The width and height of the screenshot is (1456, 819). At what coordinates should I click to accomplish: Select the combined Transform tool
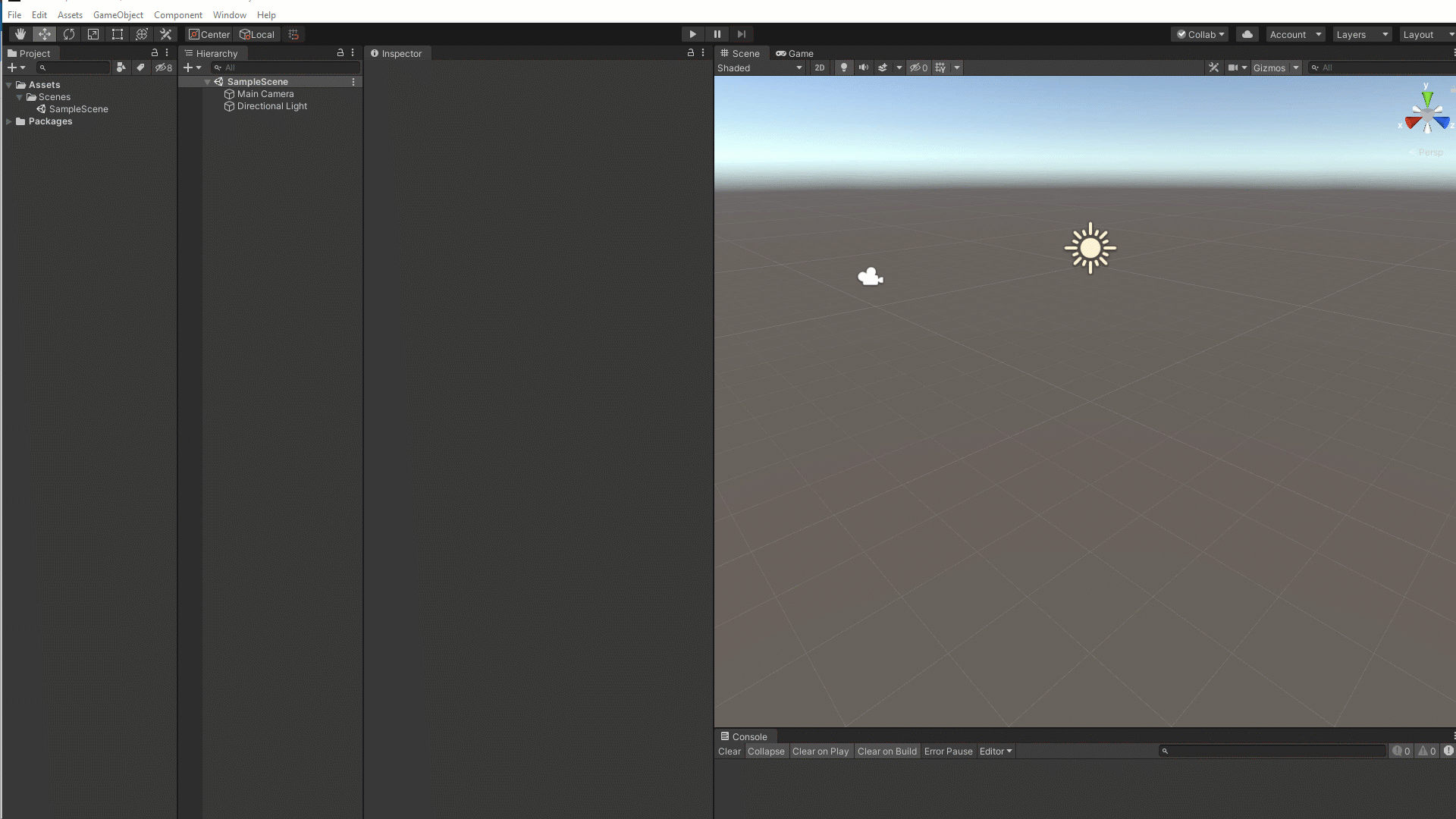coord(142,34)
